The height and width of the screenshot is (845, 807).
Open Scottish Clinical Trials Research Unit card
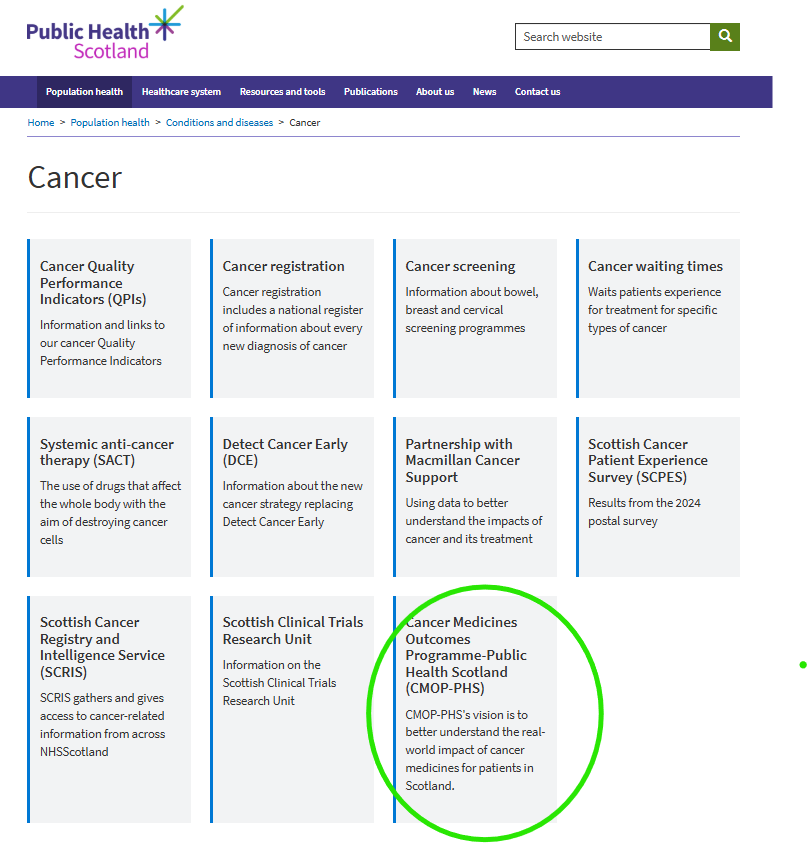[x=292, y=709]
